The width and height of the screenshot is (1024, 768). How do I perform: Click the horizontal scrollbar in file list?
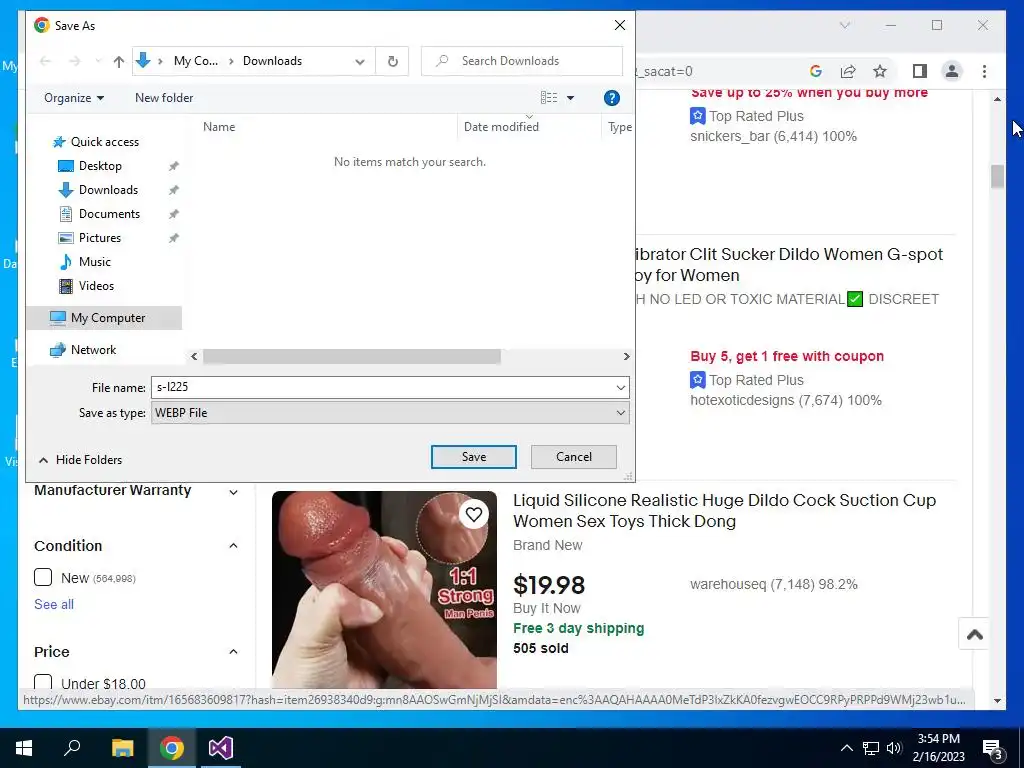(x=351, y=357)
